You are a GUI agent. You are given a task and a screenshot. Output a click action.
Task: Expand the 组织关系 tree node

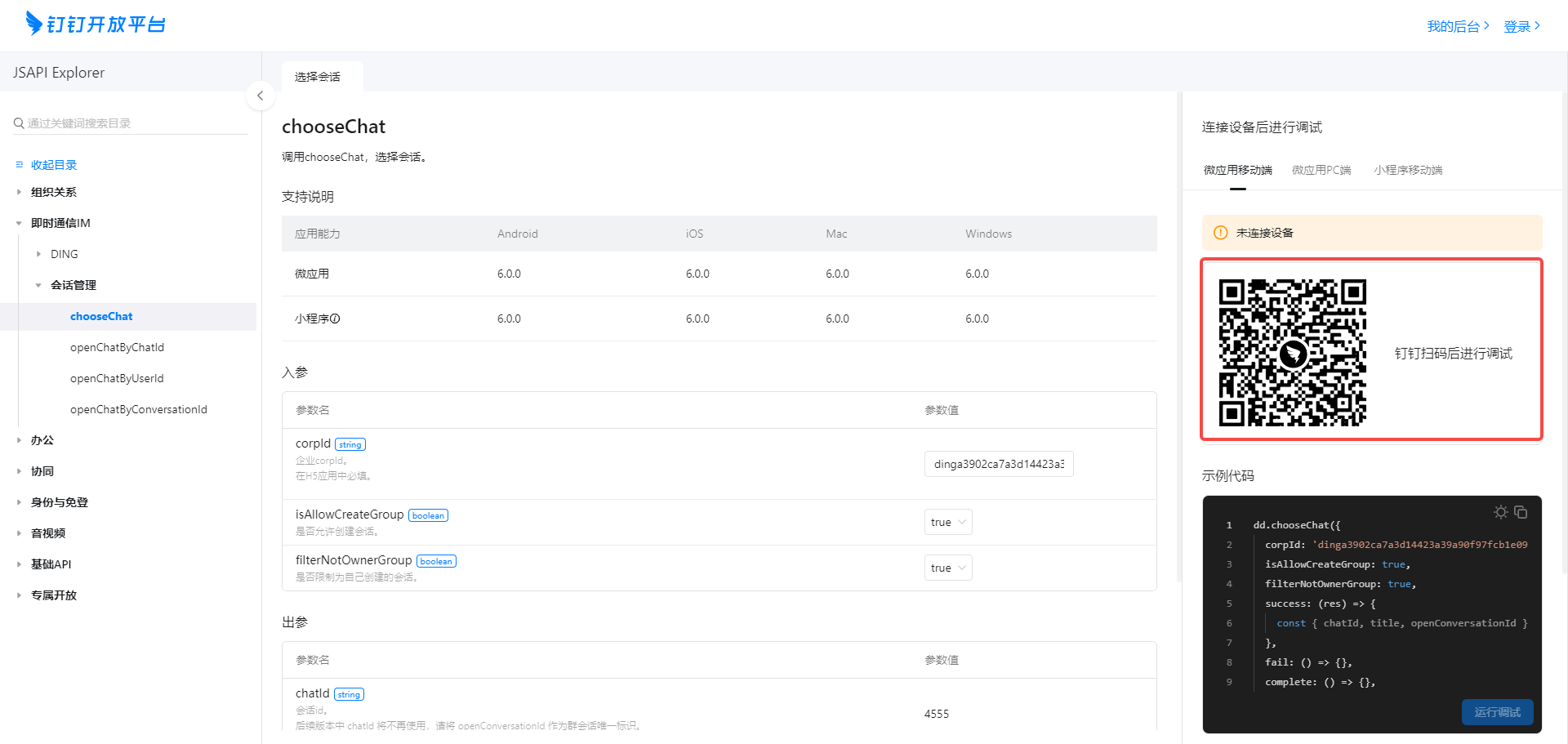point(20,192)
